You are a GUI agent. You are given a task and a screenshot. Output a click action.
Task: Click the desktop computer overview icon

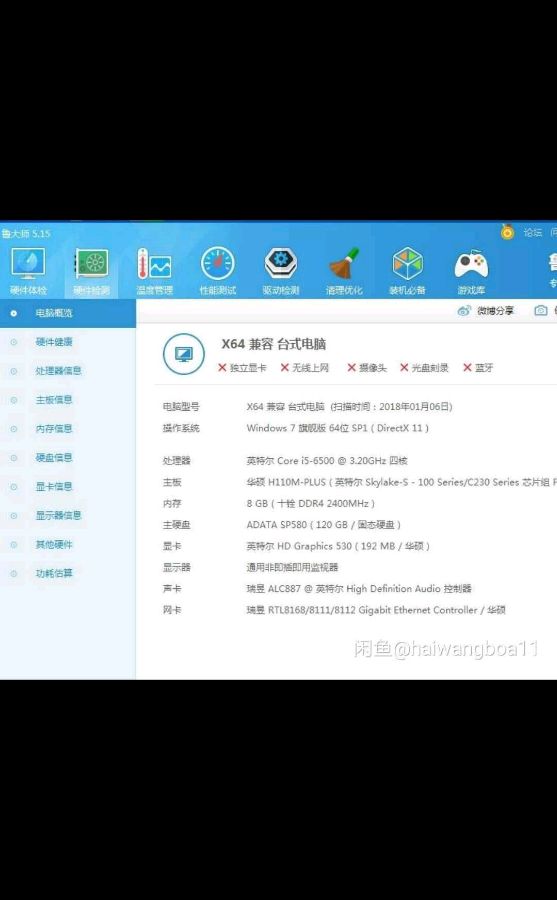[184, 354]
